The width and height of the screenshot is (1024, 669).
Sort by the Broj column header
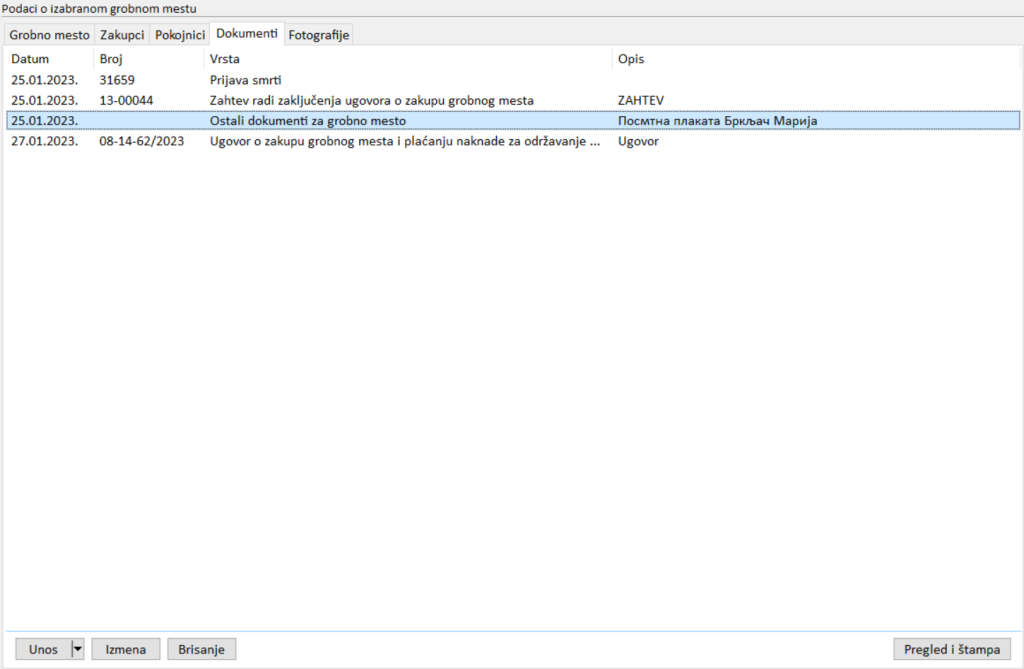point(111,59)
